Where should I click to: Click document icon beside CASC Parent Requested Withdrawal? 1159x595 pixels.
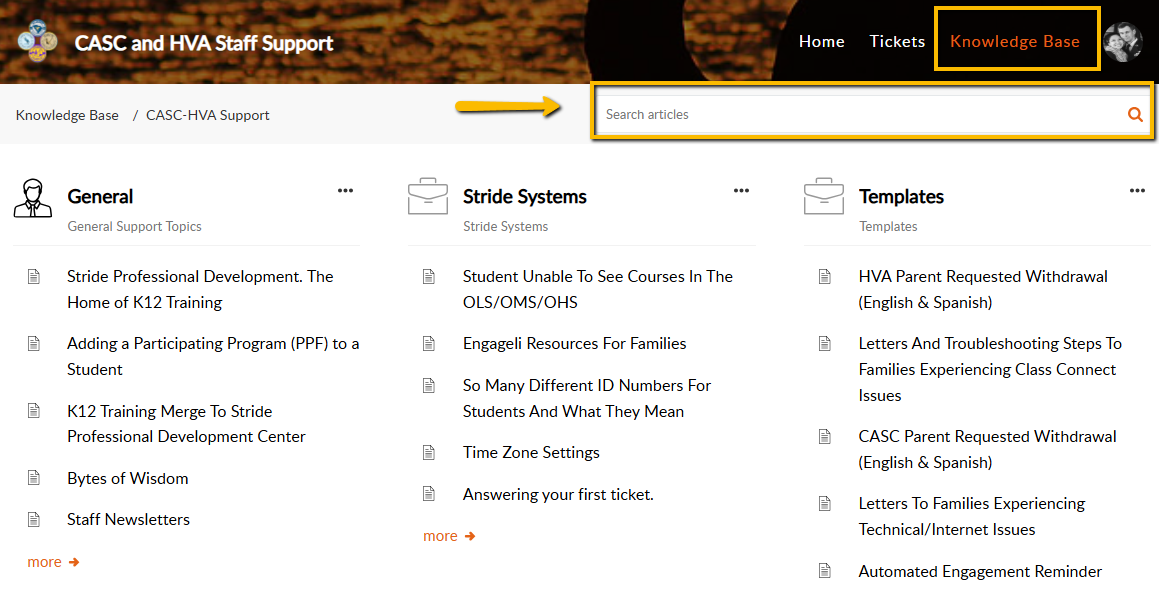point(825,437)
